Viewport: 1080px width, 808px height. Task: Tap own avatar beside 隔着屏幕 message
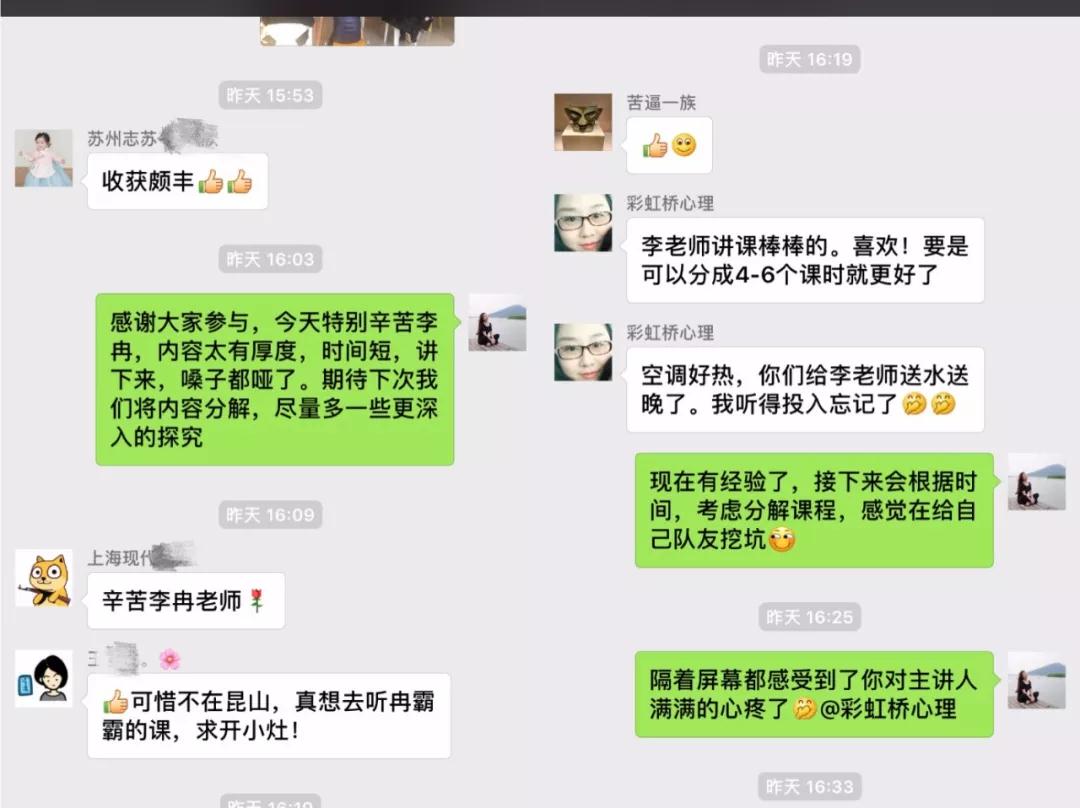1037,681
